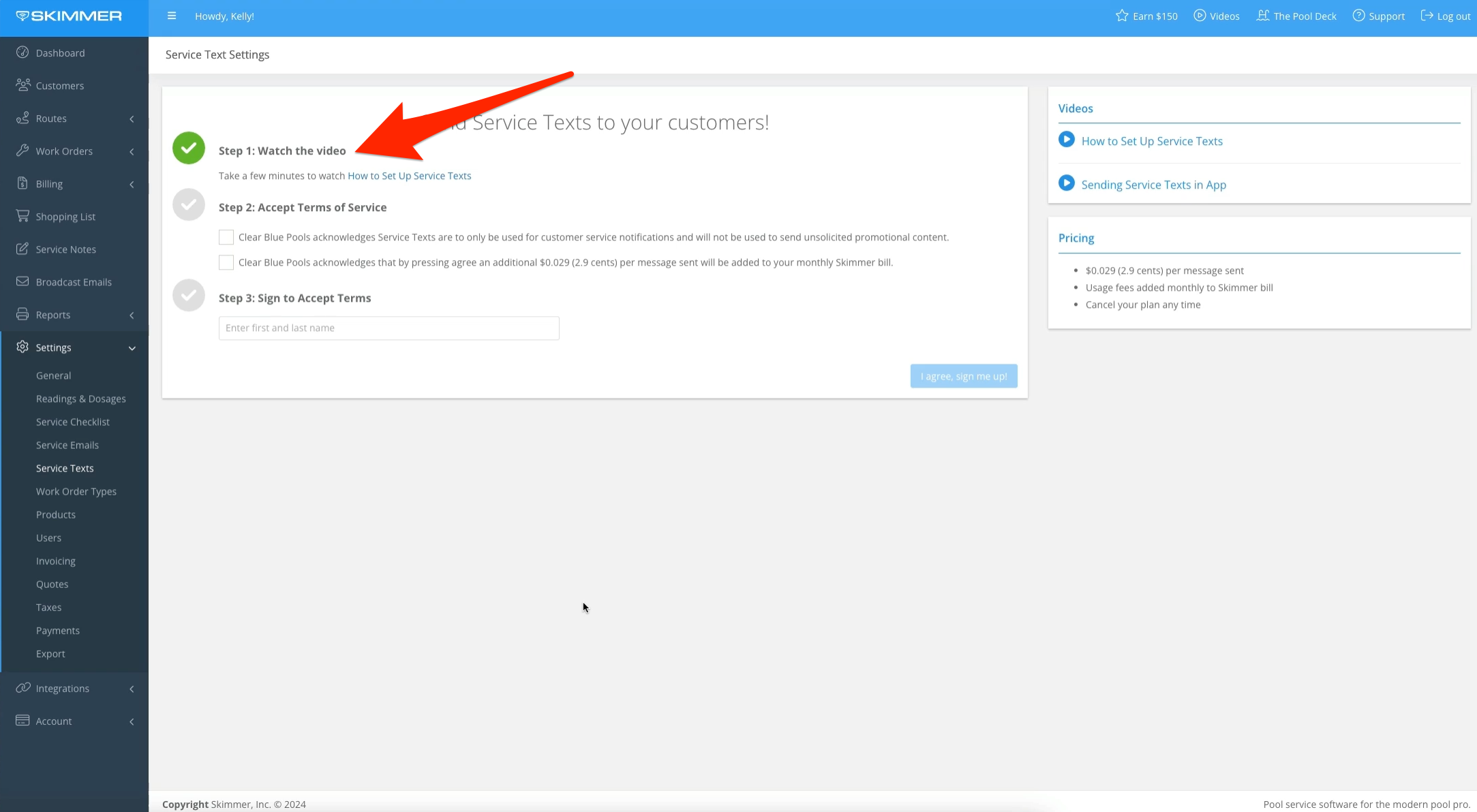Image resolution: width=1477 pixels, height=812 pixels.
Task: Select the Dashboard icon in sidebar
Action: click(x=22, y=52)
